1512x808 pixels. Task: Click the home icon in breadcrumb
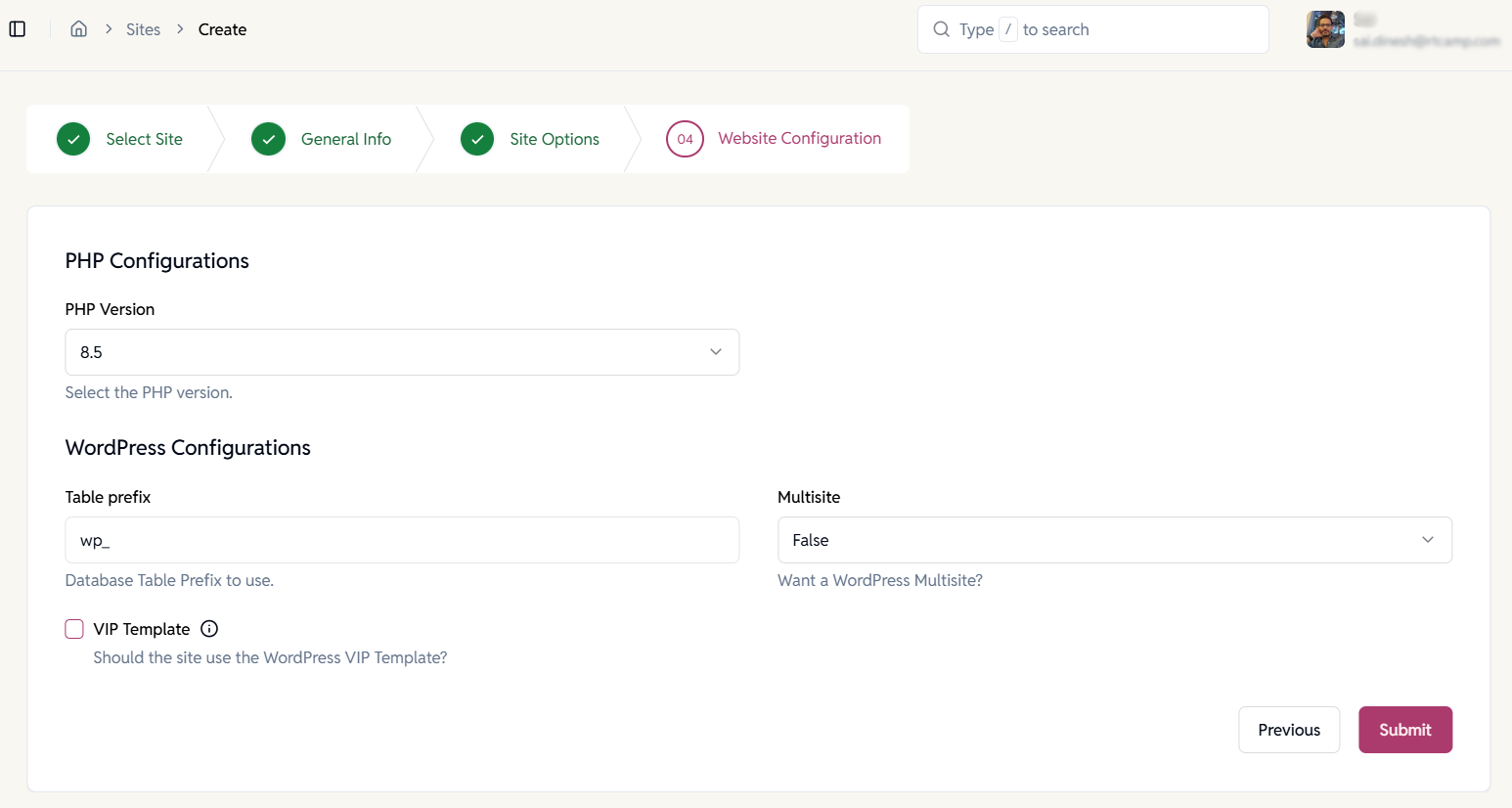pyautogui.click(x=78, y=28)
